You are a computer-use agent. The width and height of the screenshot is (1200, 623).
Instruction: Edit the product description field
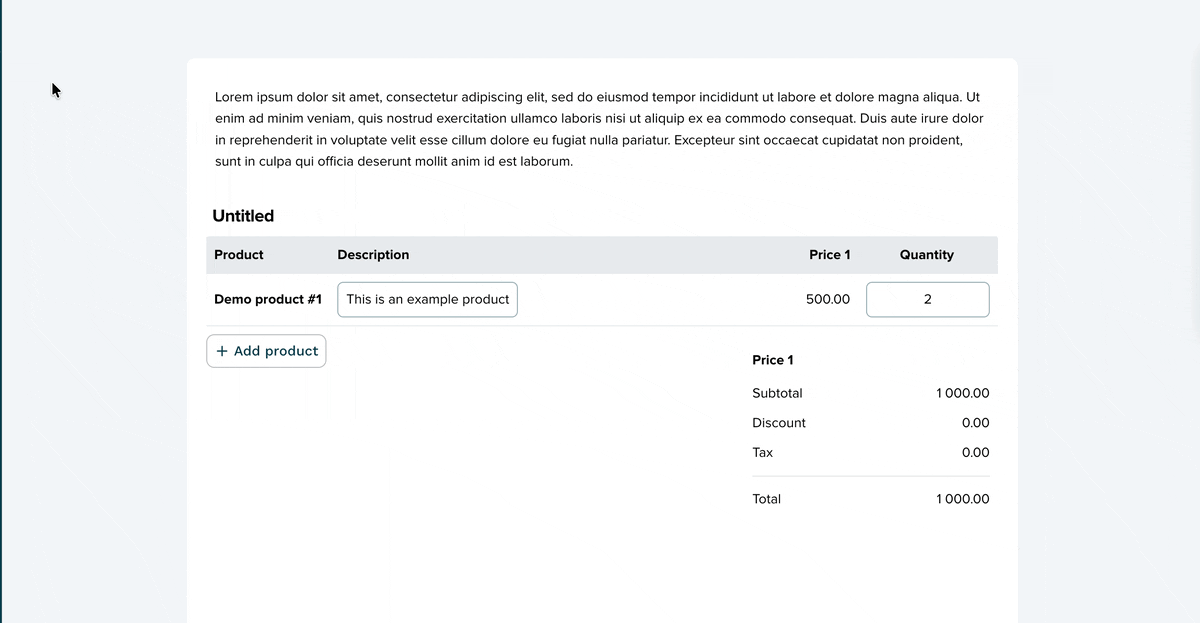pyautogui.click(x=428, y=299)
